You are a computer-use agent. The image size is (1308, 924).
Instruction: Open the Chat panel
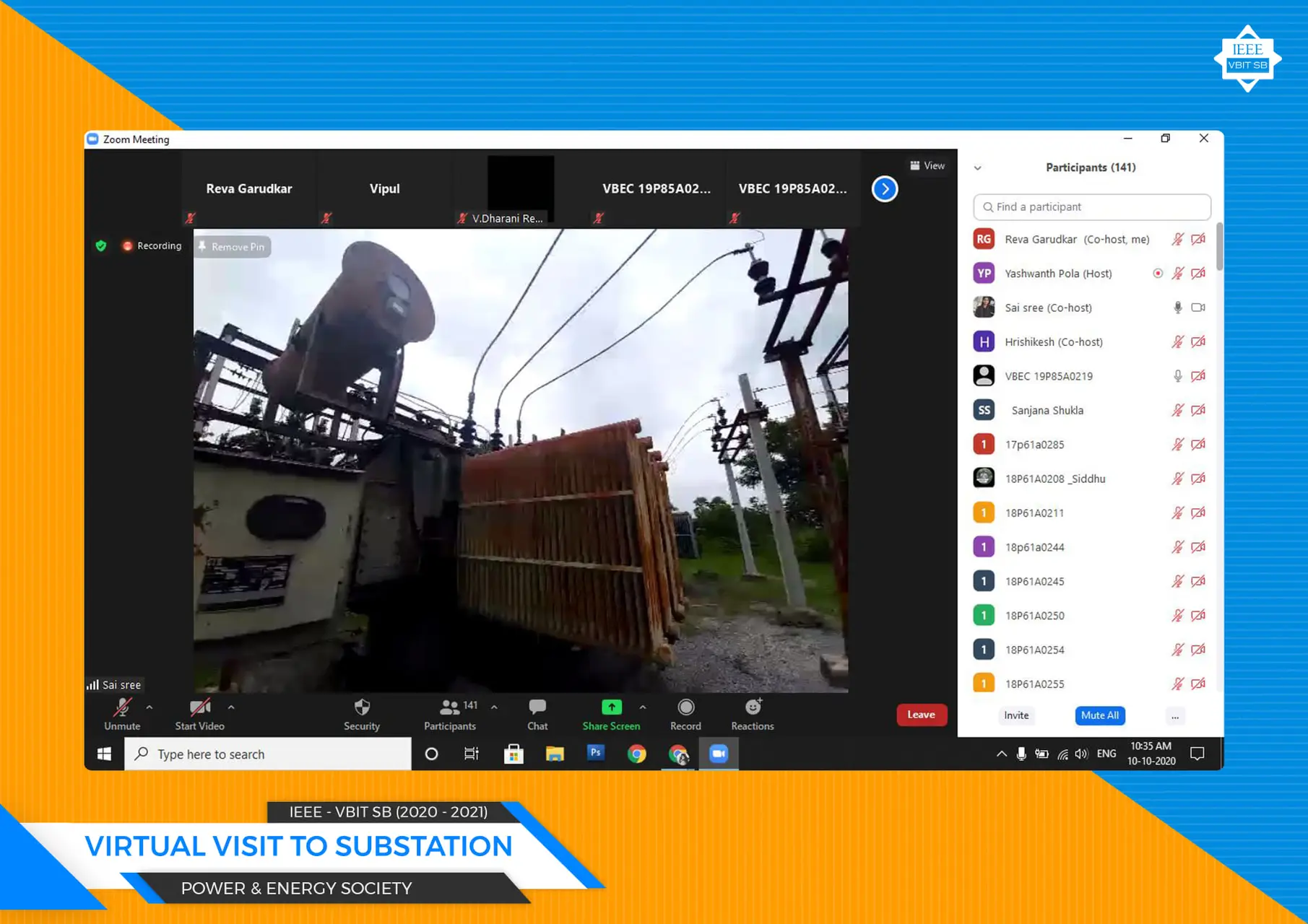tap(537, 715)
